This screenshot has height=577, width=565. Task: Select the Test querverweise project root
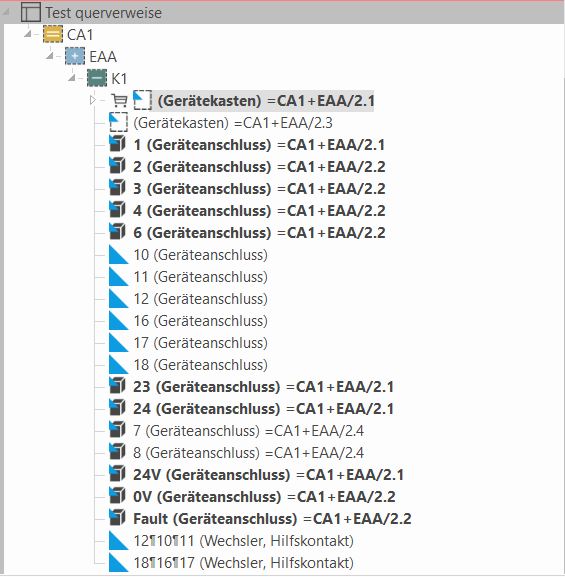tap(104, 13)
